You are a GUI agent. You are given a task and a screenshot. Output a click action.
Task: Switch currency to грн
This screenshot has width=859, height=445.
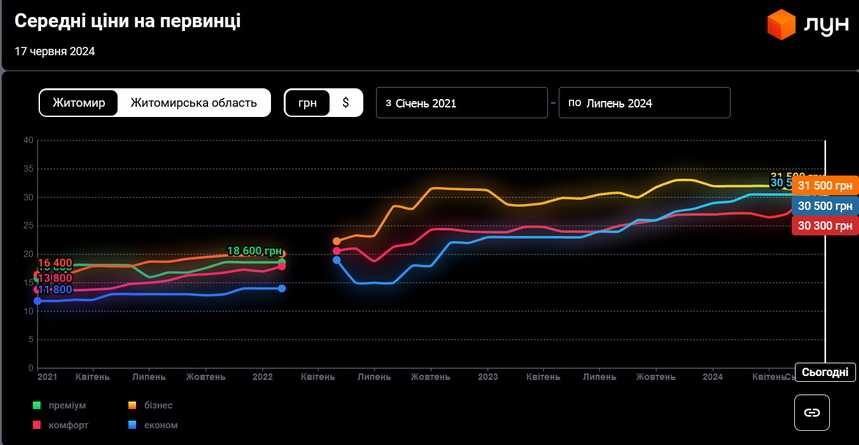click(308, 103)
